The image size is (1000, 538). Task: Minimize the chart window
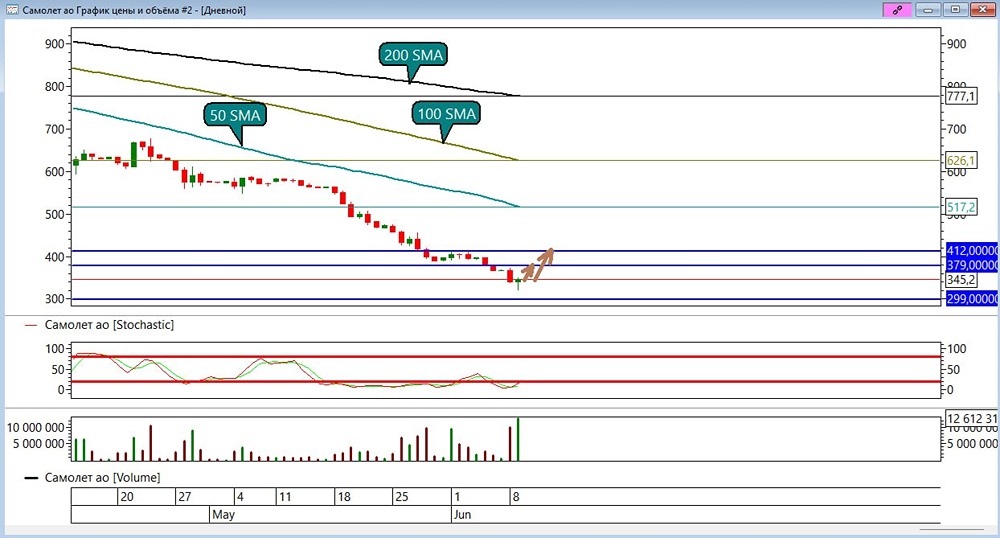tap(928, 10)
